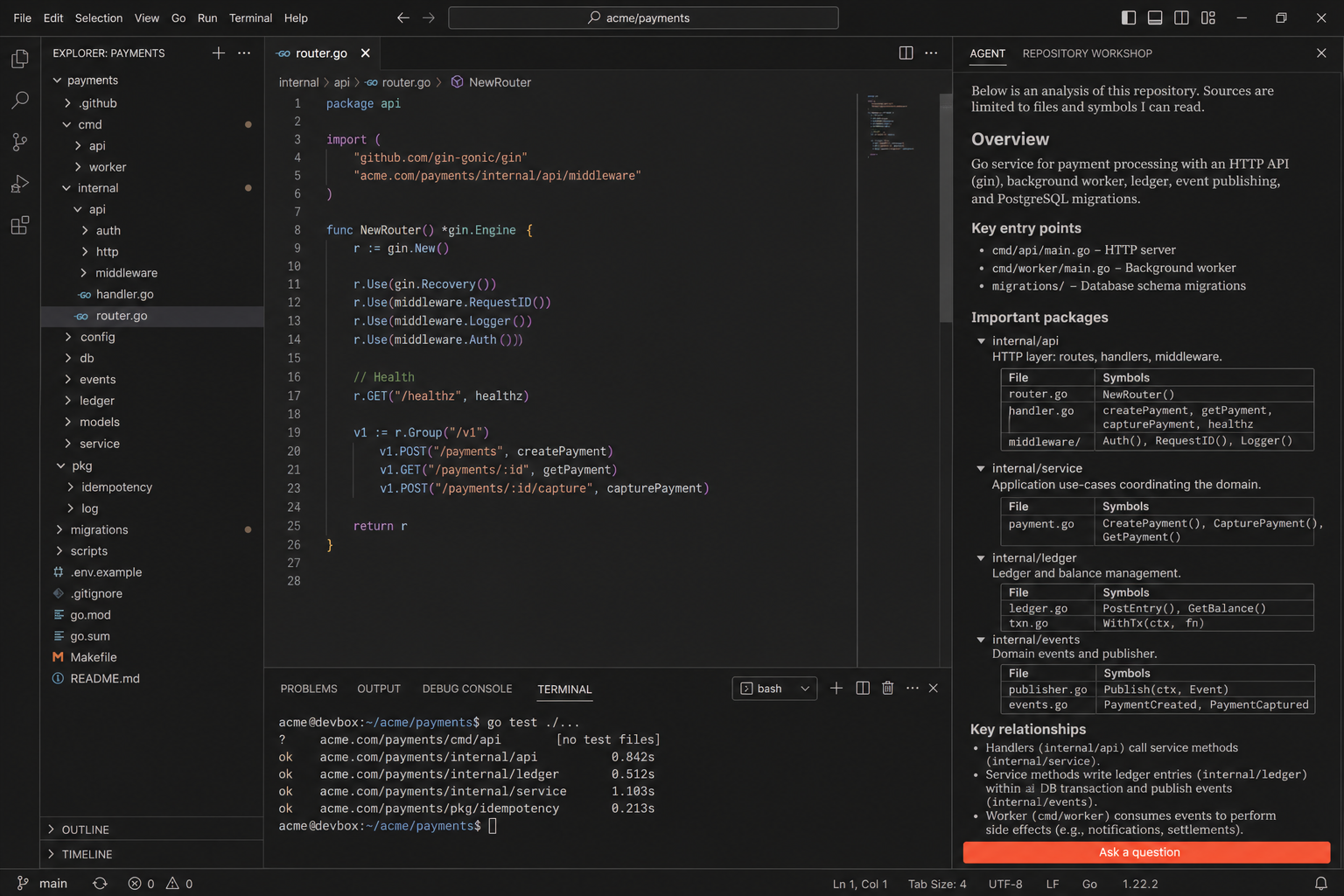
Task: Close the router.go editor tab
Action: 366,53
